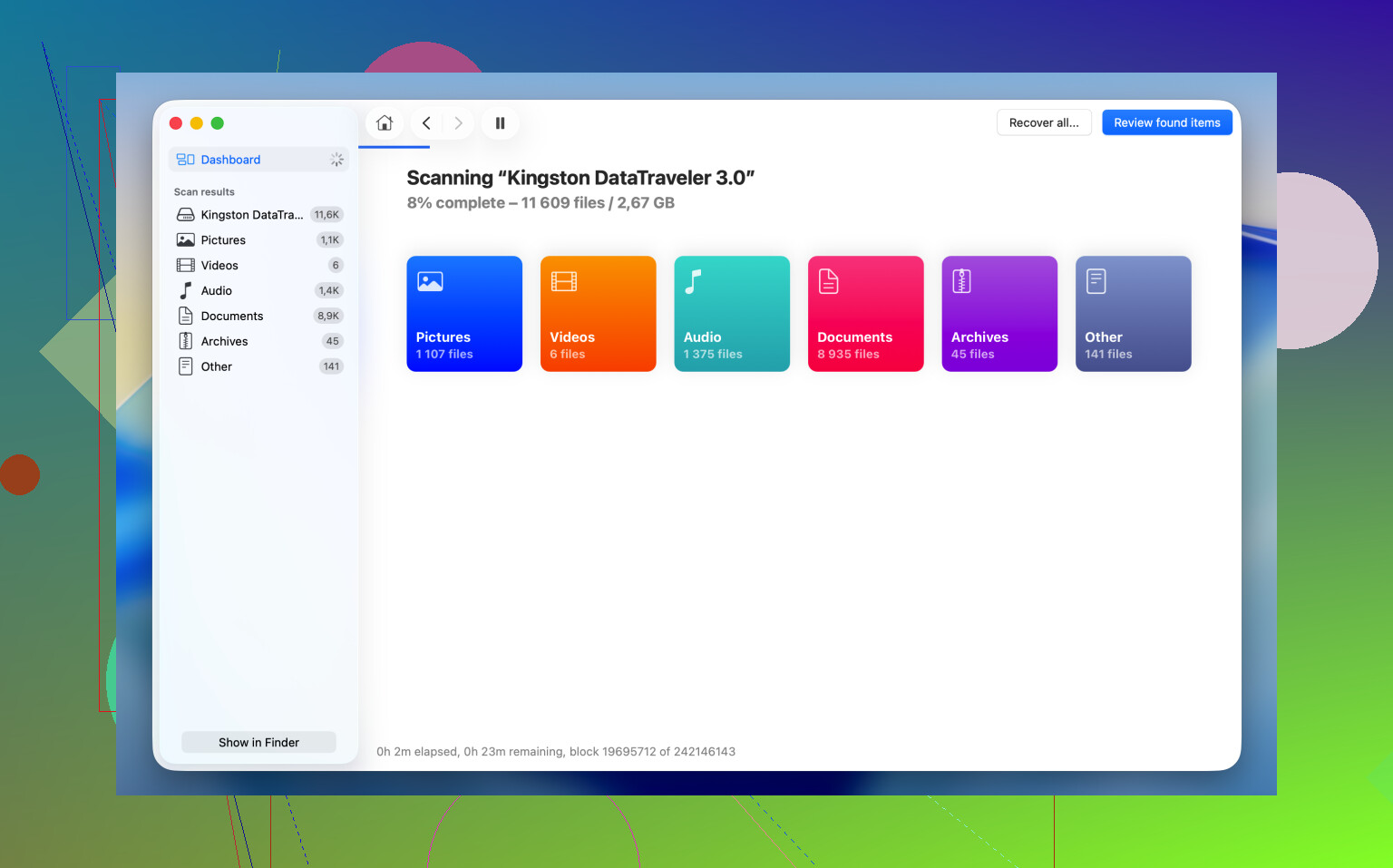Image resolution: width=1393 pixels, height=868 pixels.
Task: Open Videos in the scan results list
Action: [x=258, y=266]
